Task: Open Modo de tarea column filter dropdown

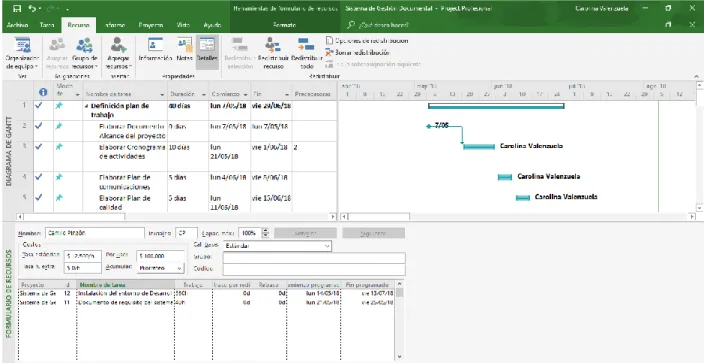Action: click(77, 95)
